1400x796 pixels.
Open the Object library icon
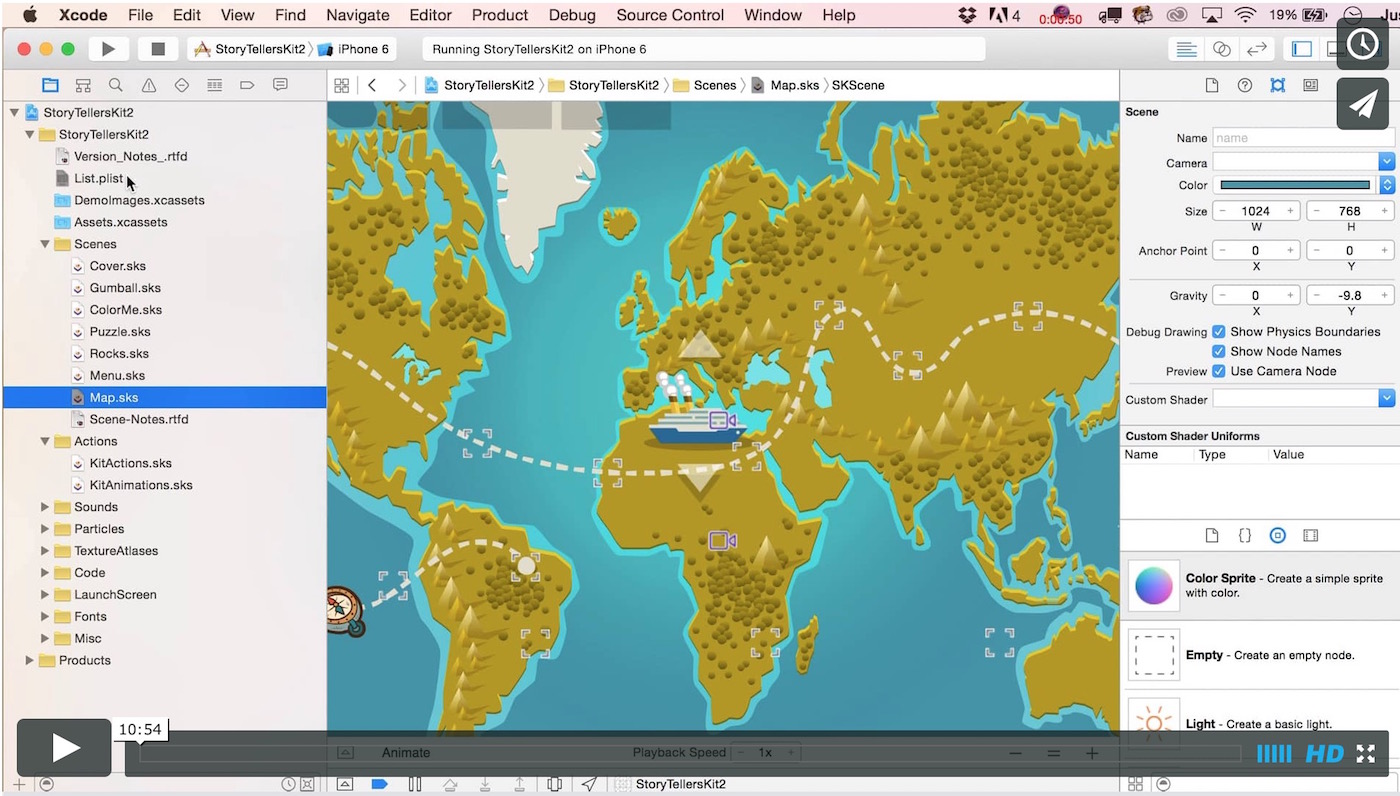coord(1277,536)
